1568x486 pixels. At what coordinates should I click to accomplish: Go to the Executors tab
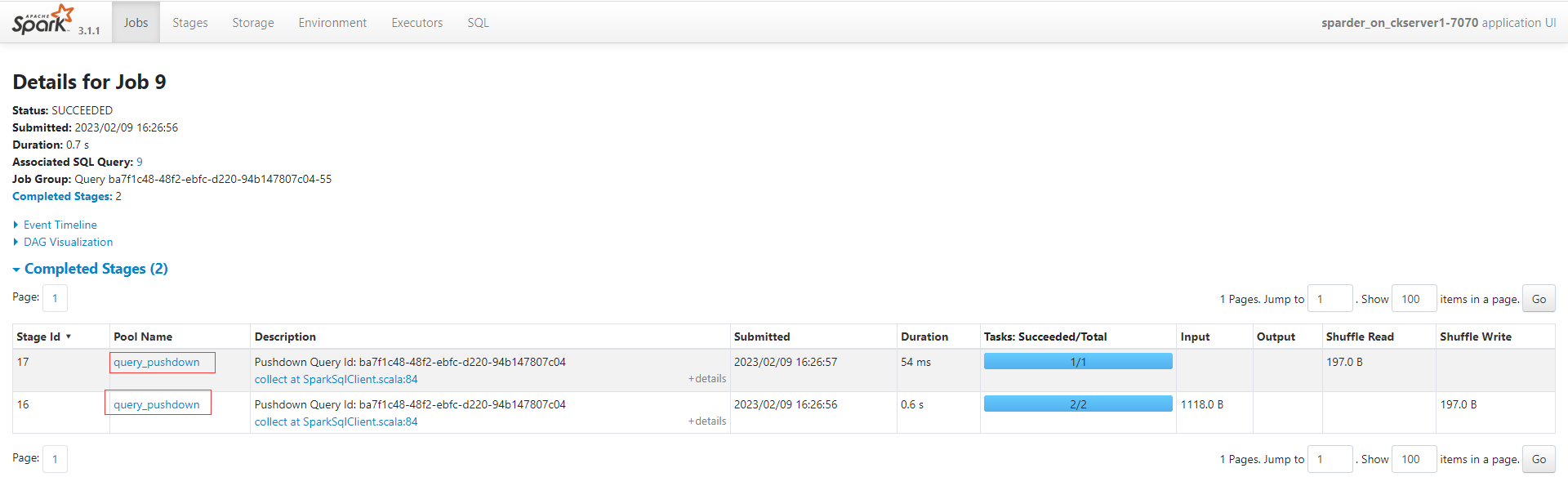coord(416,23)
